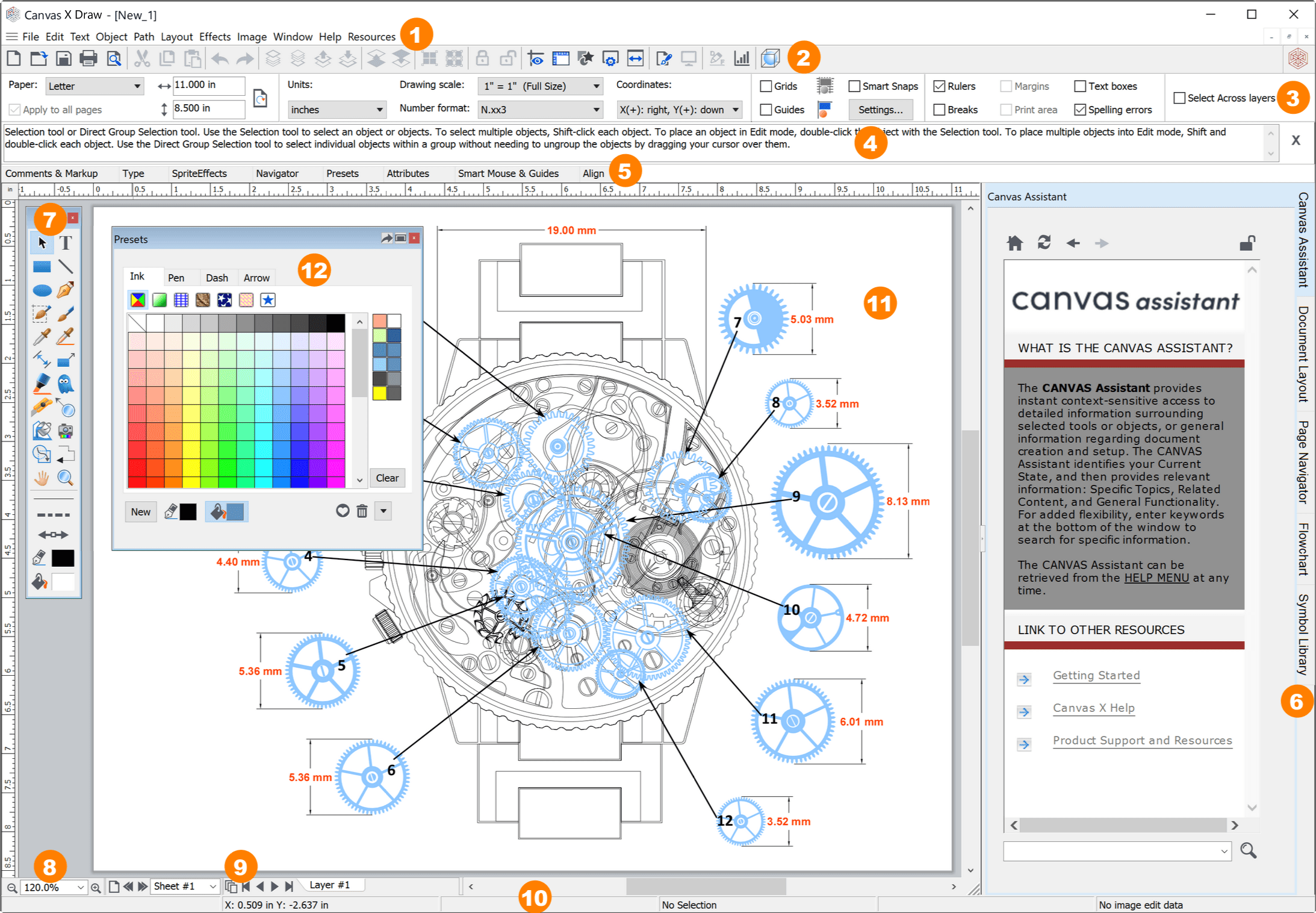Select the Magnifying glass zoom tool
Viewport: 1316px width, 913px height.
pyautogui.click(x=65, y=478)
